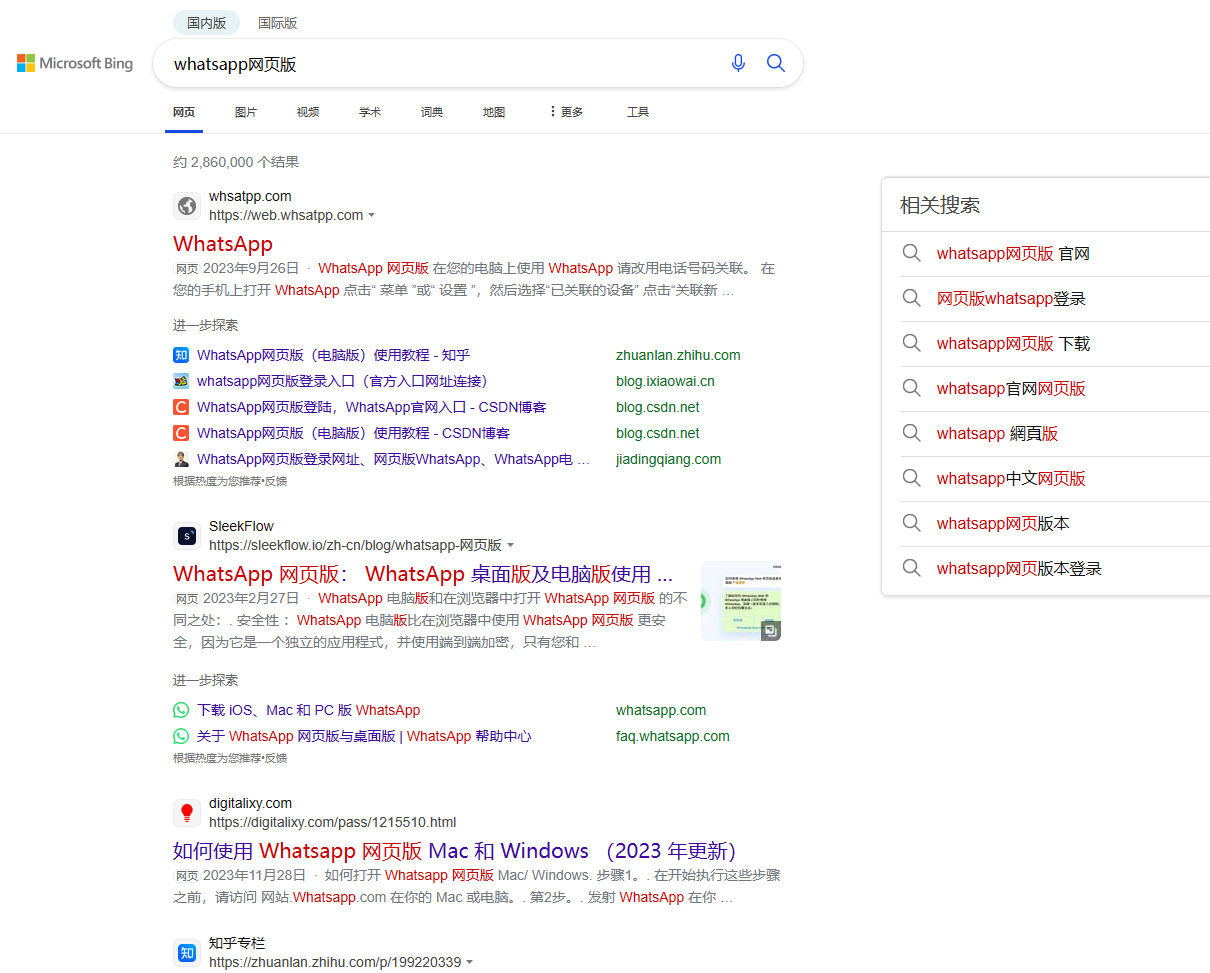Expand dropdown arrow next to zhuanlan.zhihu.com/p/199220339
Screen dimensions: 1210x973
(x=470, y=963)
